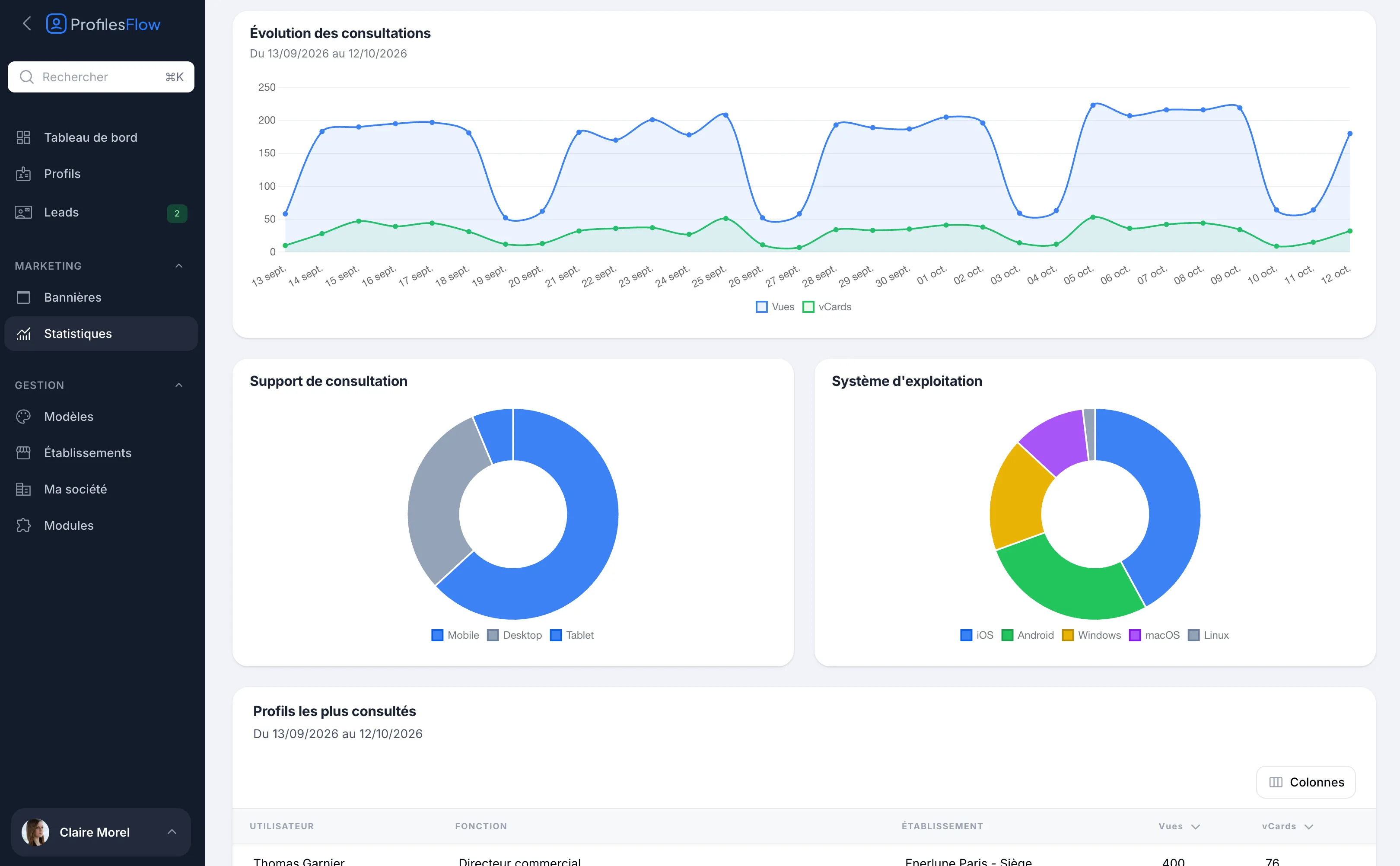Collapse the MARKETING section chevron
The image size is (1400, 866).
pyautogui.click(x=178, y=266)
